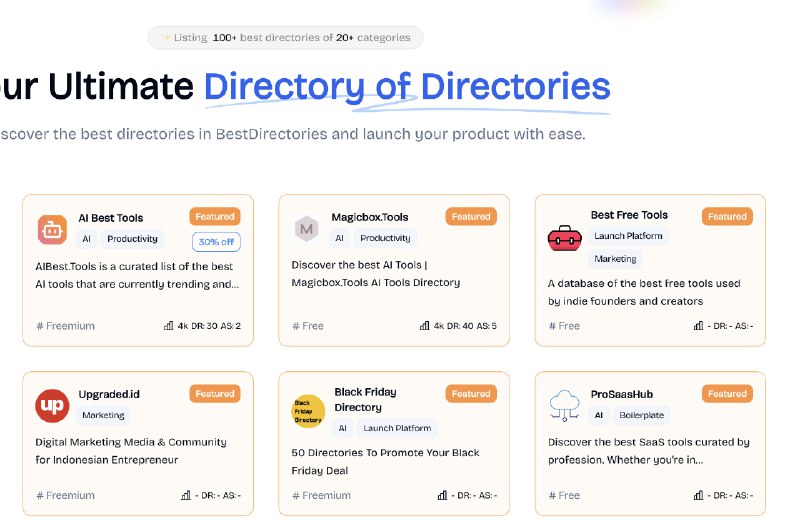Select the AI tag on ProSaasHub card
This screenshot has width=800, height=530.
click(598, 415)
